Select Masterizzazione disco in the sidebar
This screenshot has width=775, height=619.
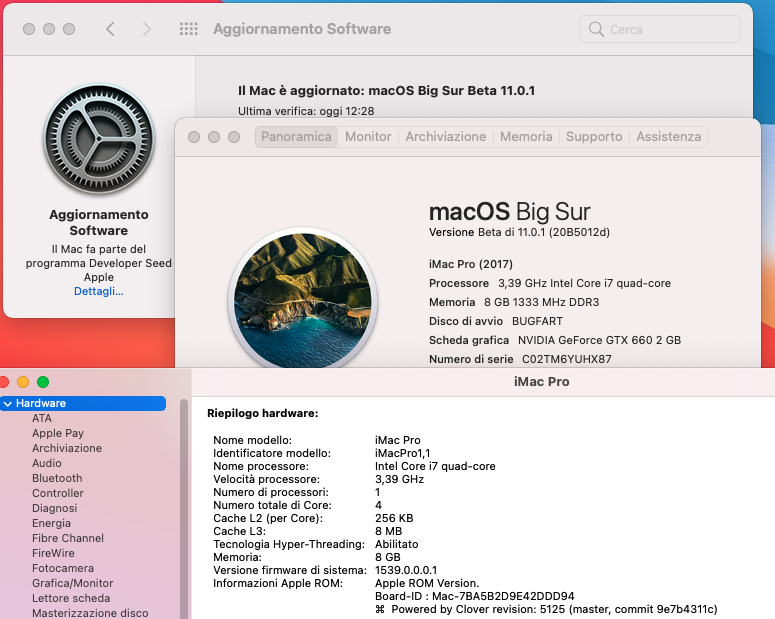coord(90,613)
